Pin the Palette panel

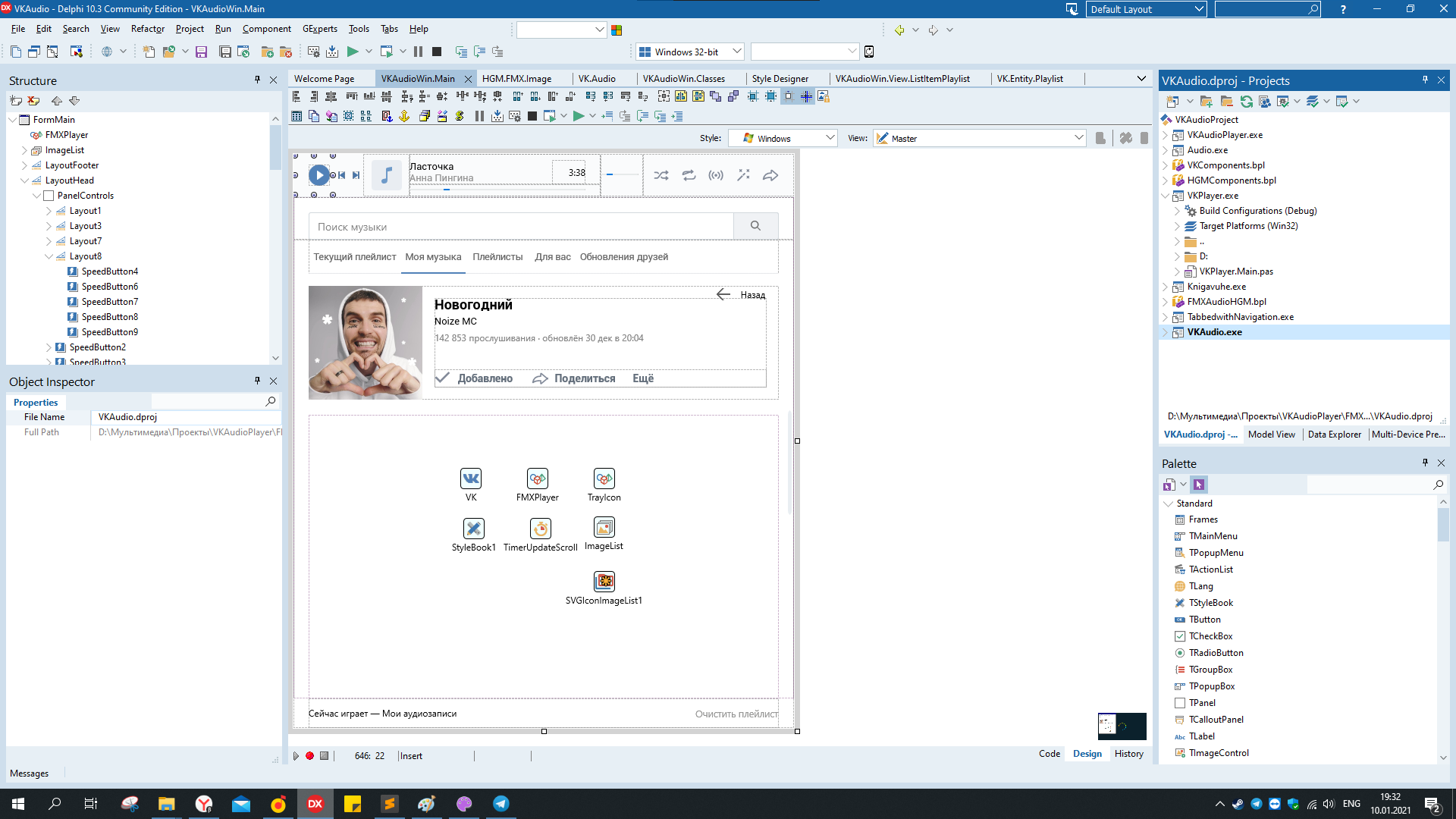coord(1425,463)
